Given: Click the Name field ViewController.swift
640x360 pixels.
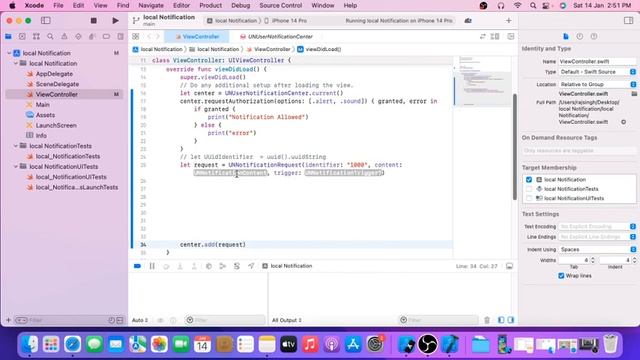Looking at the screenshot, I should click(x=597, y=61).
